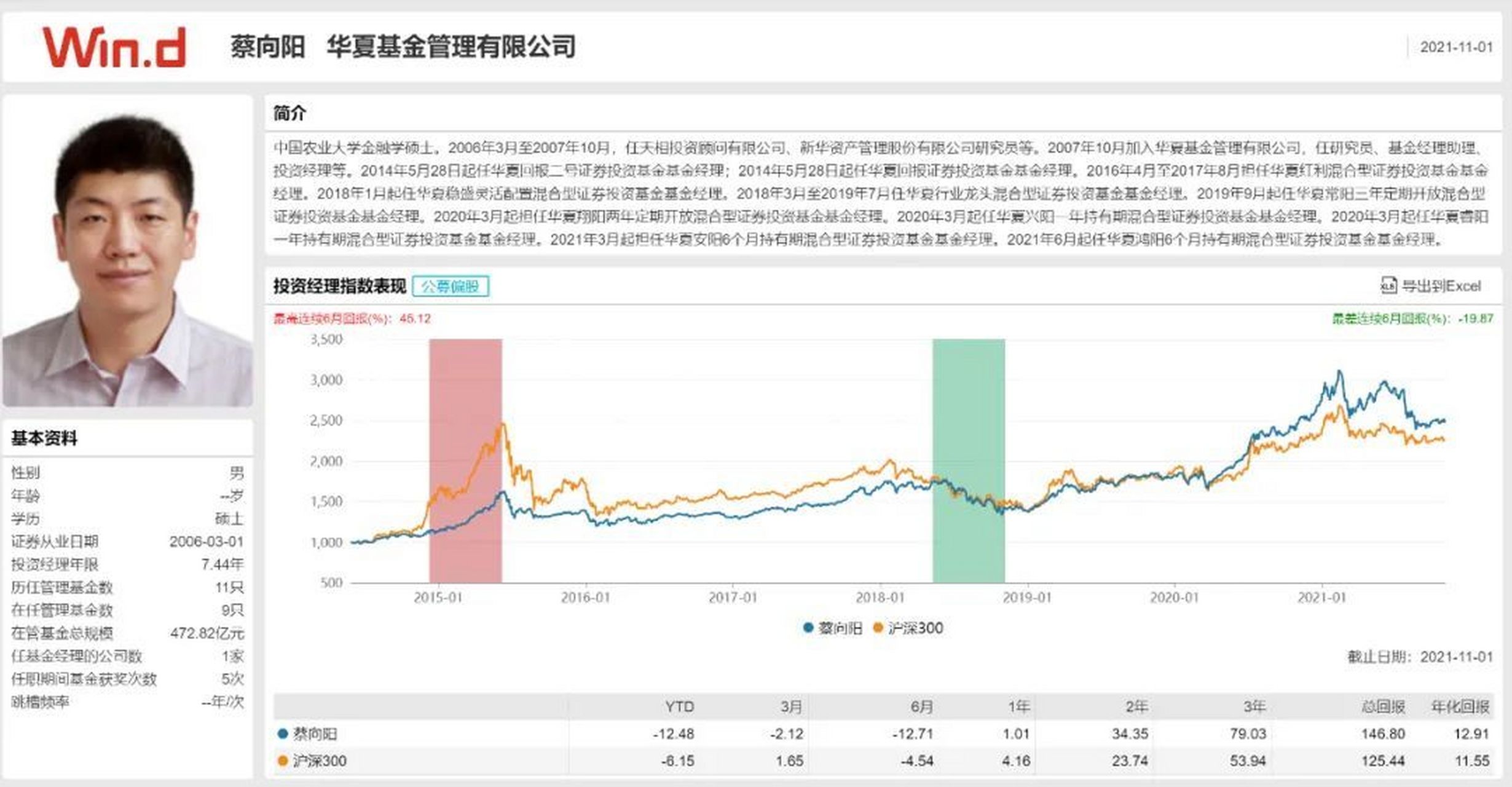Click the fund manager portrait photo
The width and height of the screenshot is (1512, 787).
pos(128,251)
